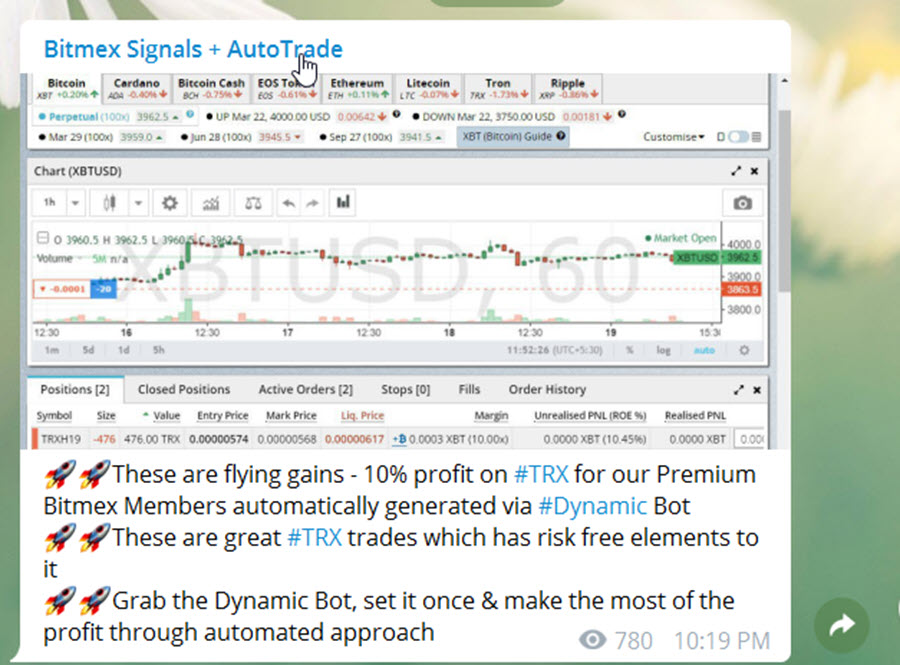Screen dimensions: 900x665
Task: Toggle the percent (%) scale option
Action: point(630,350)
